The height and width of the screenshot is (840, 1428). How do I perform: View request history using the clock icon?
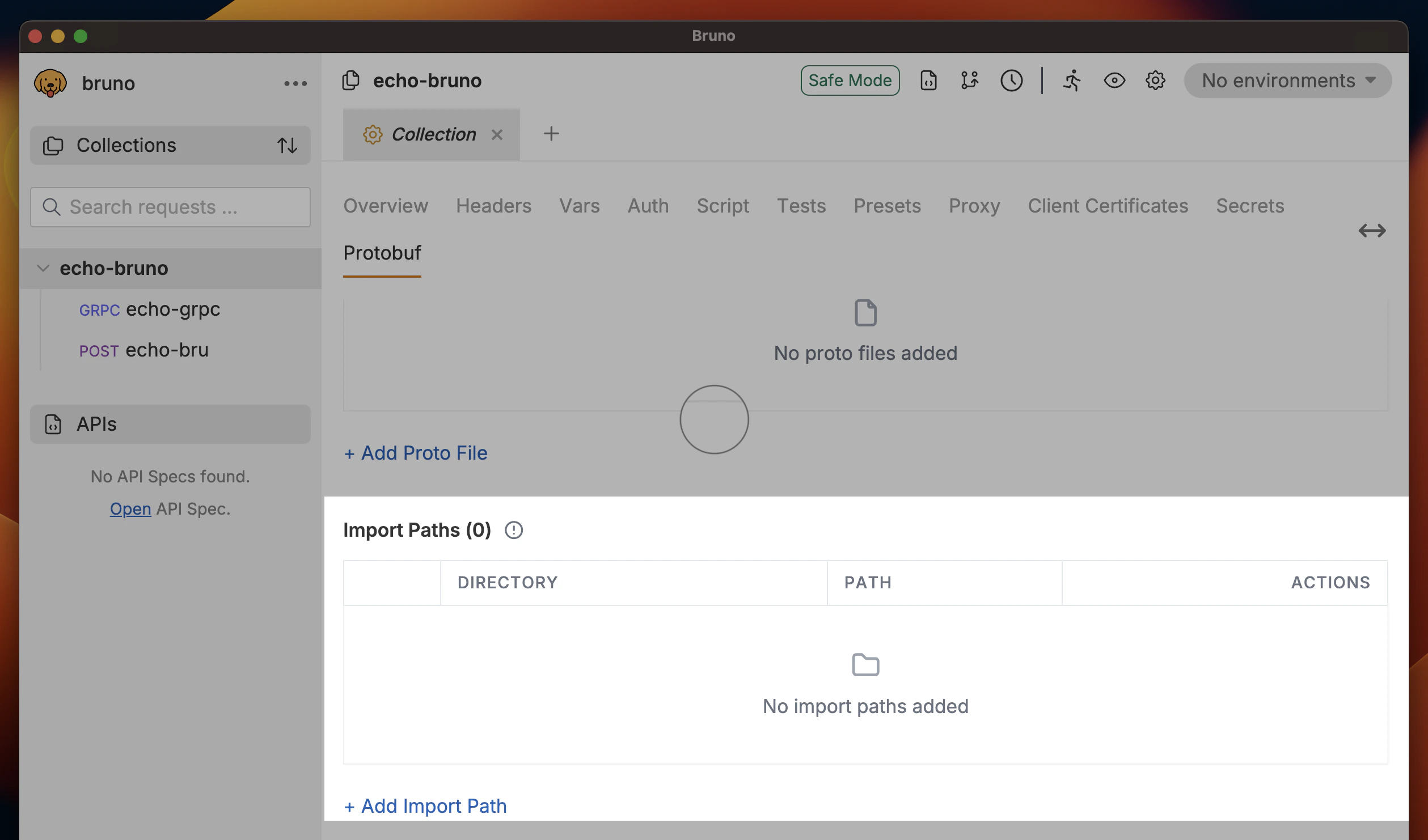pyautogui.click(x=1012, y=81)
